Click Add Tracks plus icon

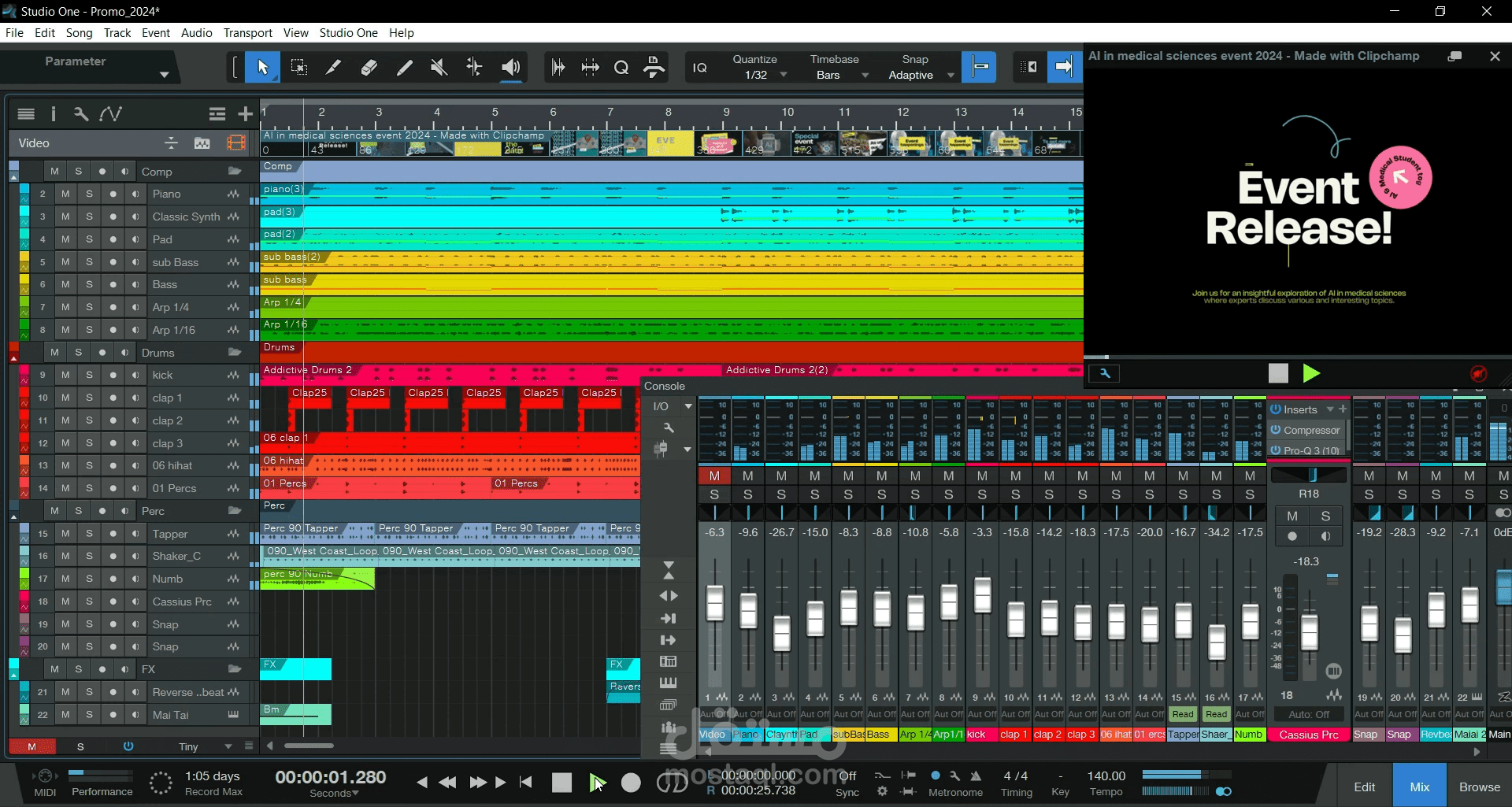pos(246,113)
